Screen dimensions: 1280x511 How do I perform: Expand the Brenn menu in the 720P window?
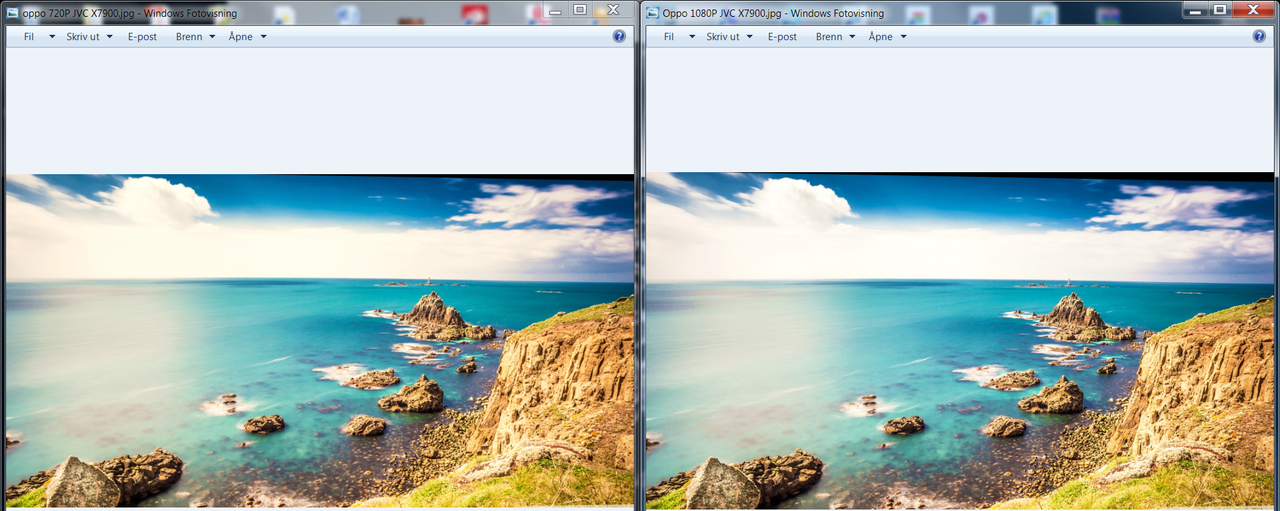(x=195, y=36)
